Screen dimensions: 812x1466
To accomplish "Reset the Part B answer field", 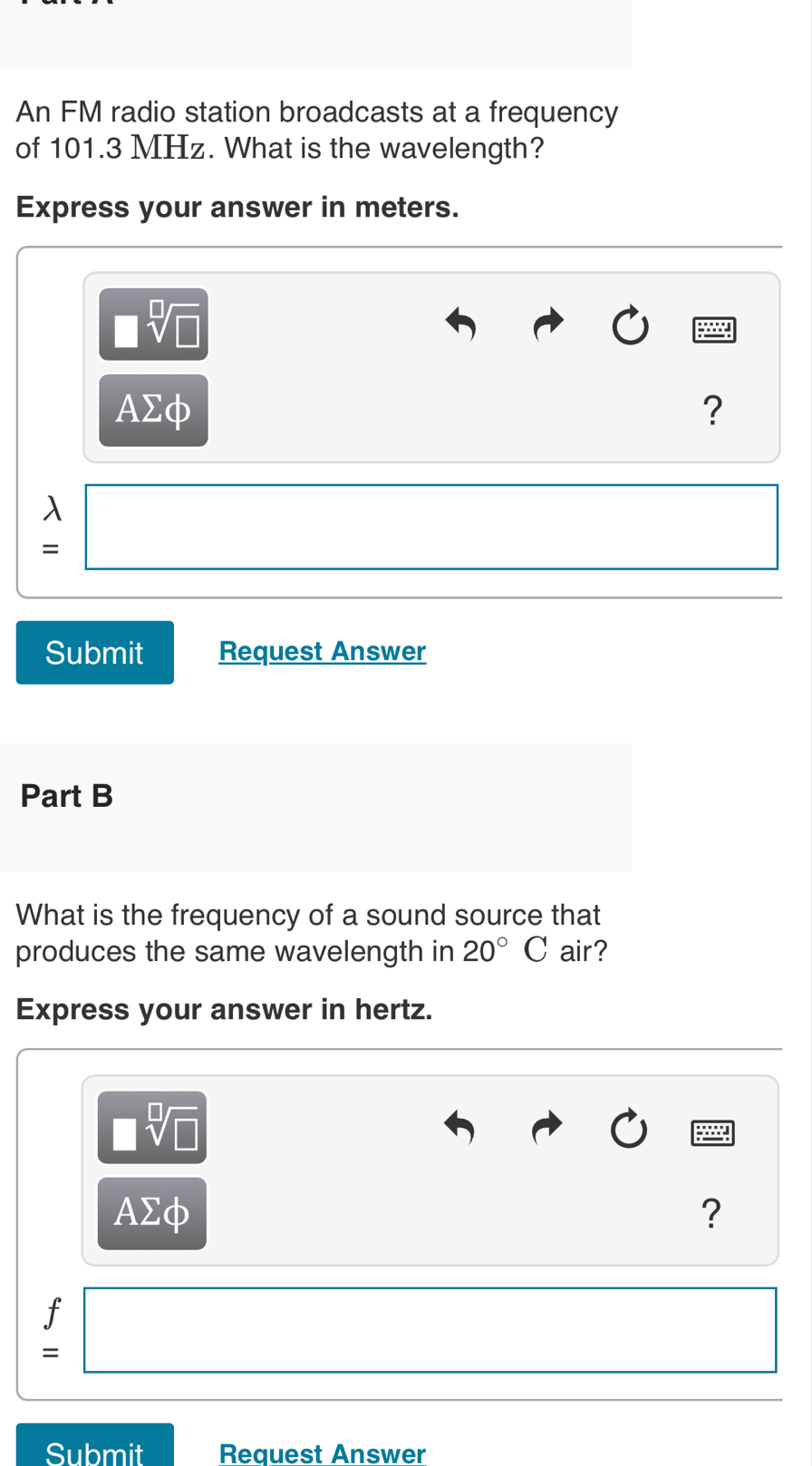I will point(628,1125).
